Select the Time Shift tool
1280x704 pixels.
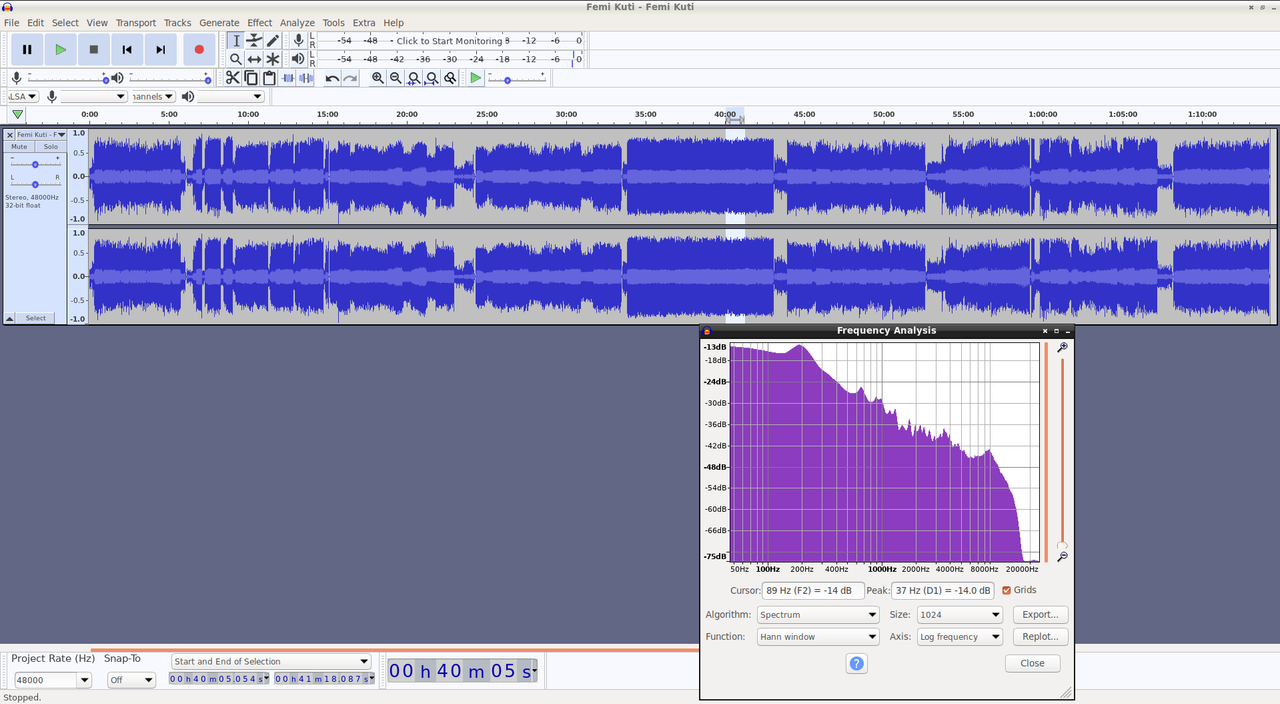[254, 59]
